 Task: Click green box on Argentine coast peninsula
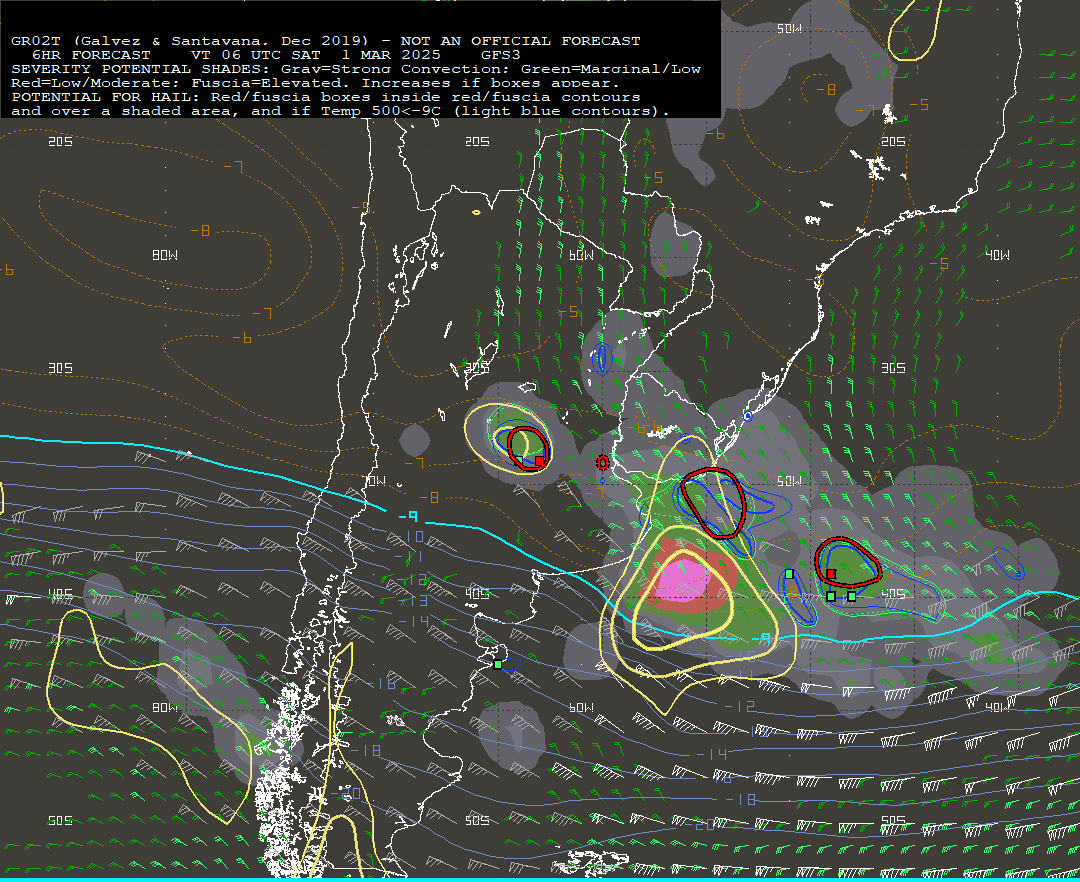(x=498, y=664)
